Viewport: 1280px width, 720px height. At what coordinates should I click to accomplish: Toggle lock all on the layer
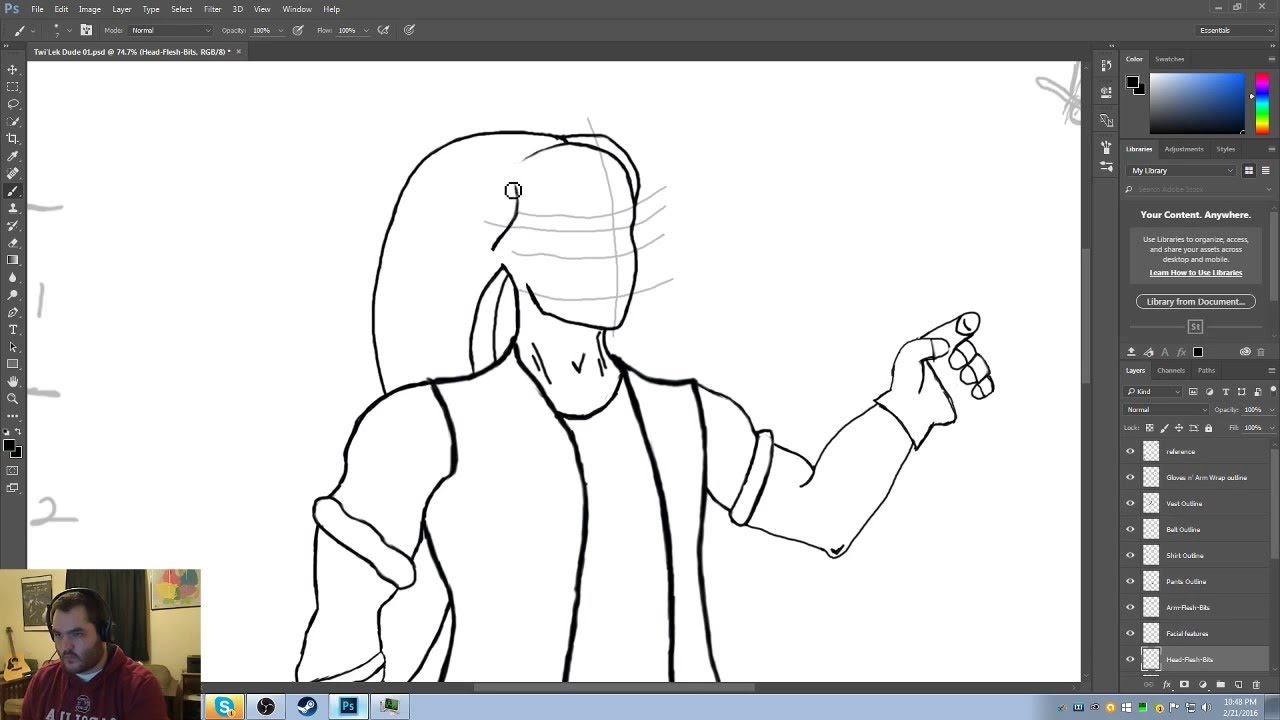point(1208,428)
